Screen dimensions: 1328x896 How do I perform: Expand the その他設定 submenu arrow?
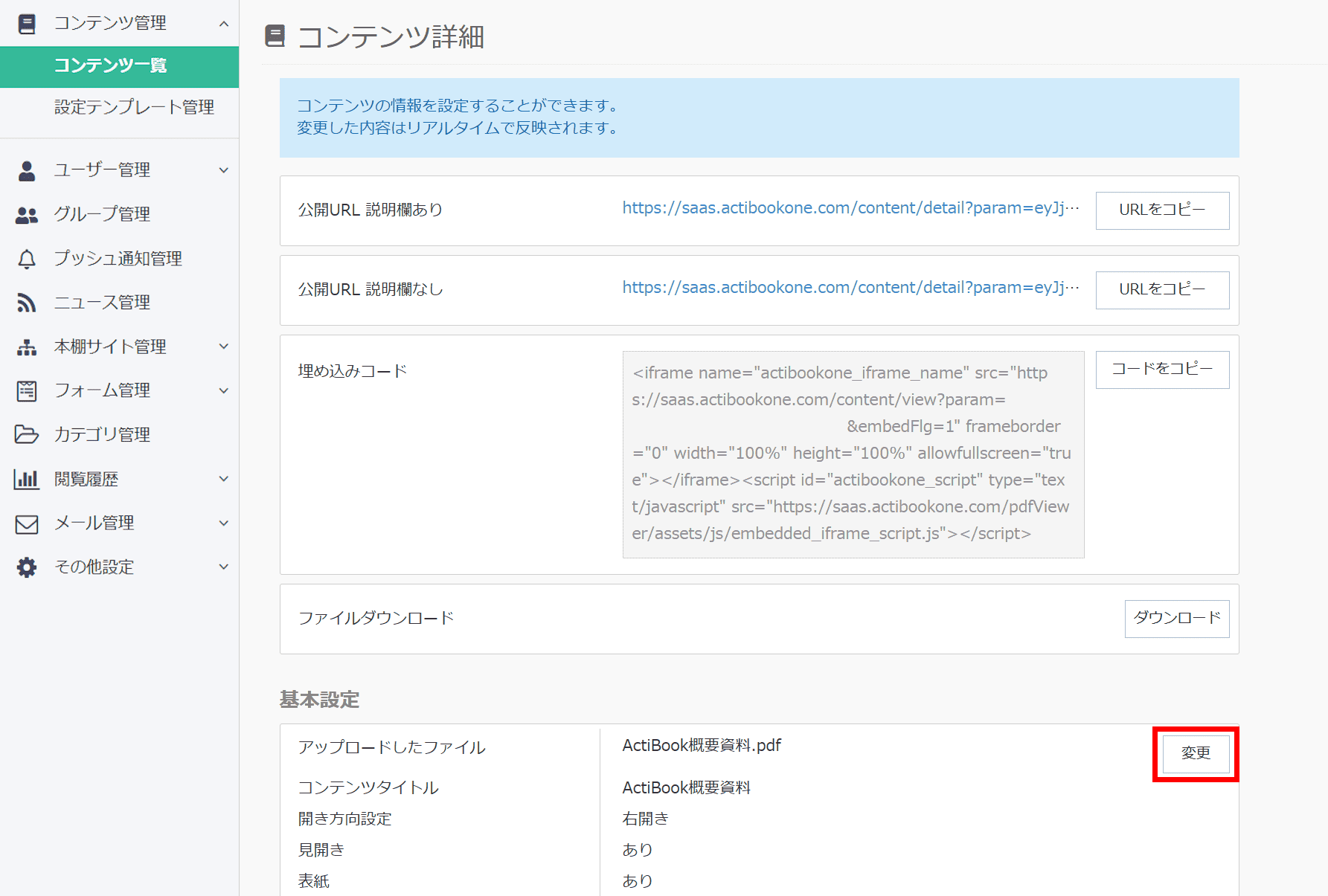point(223,567)
